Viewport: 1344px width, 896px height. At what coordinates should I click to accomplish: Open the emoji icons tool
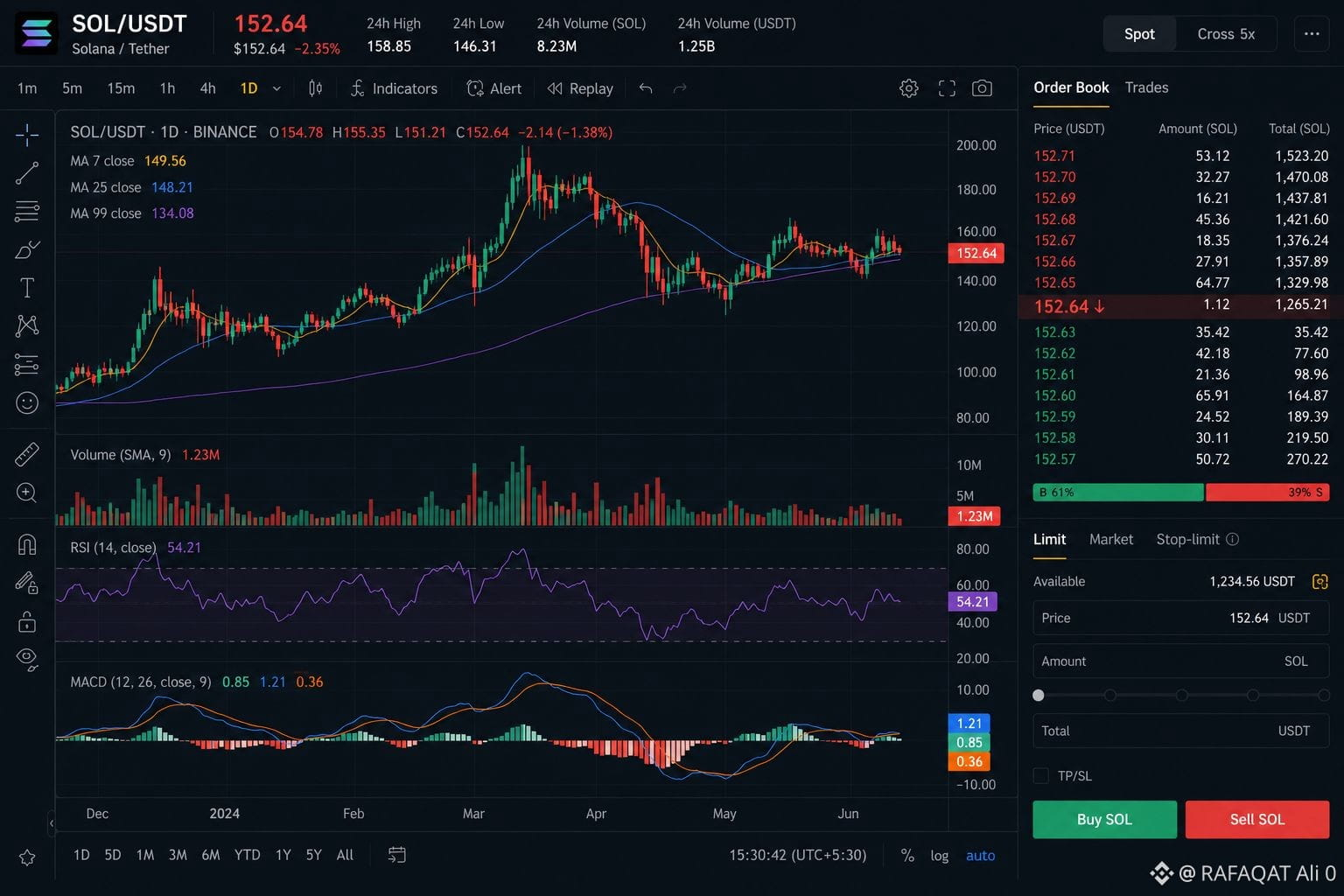pos(27,402)
